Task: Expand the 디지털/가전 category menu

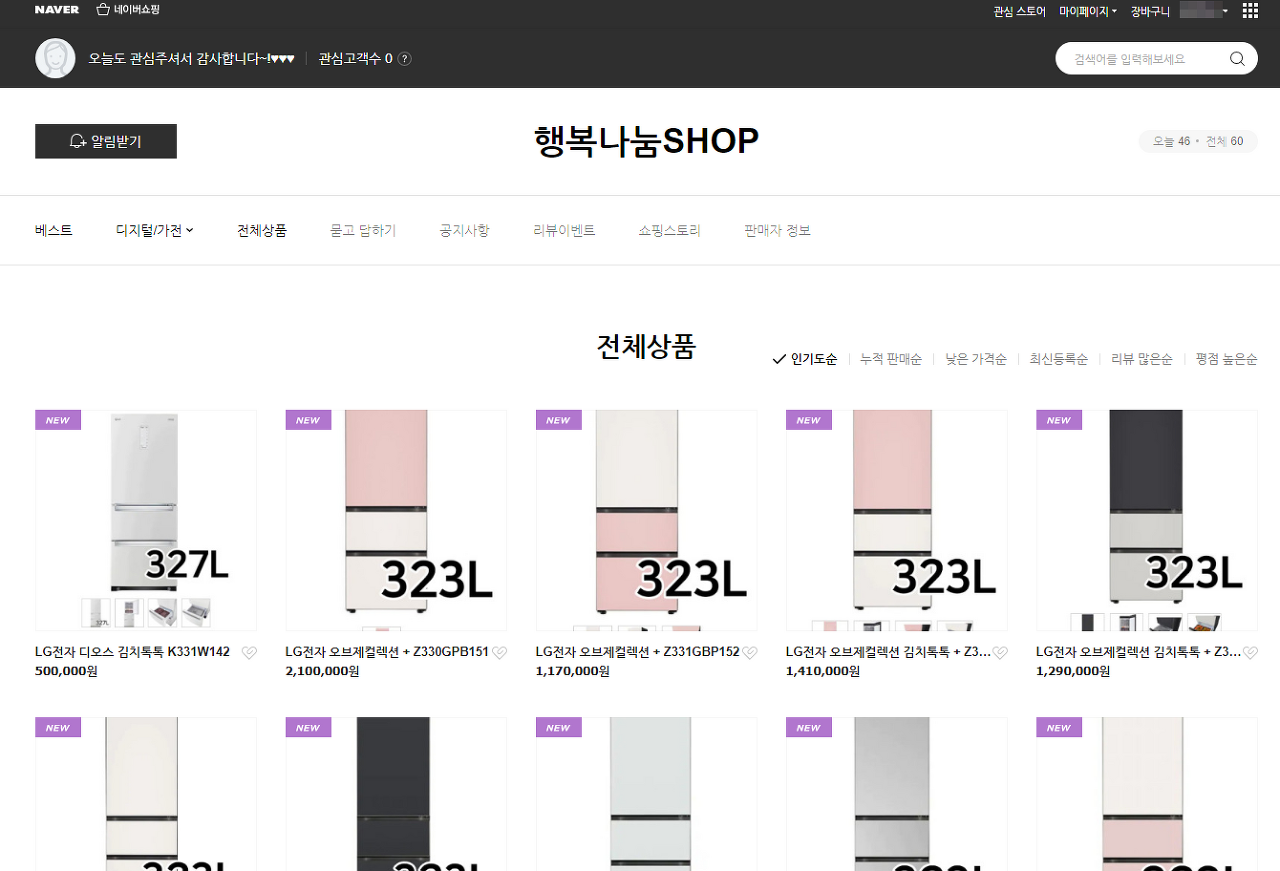Action: pyautogui.click(x=155, y=230)
